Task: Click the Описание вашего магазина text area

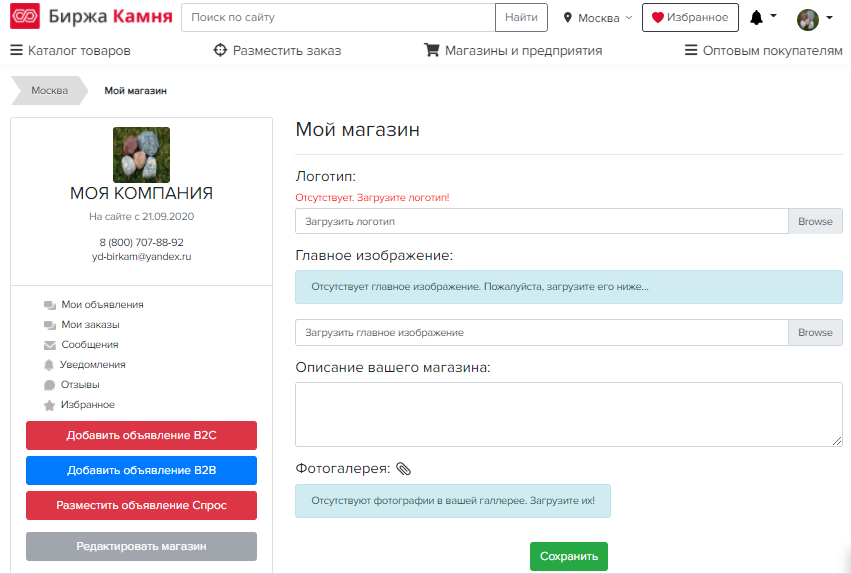Action: click(x=569, y=414)
